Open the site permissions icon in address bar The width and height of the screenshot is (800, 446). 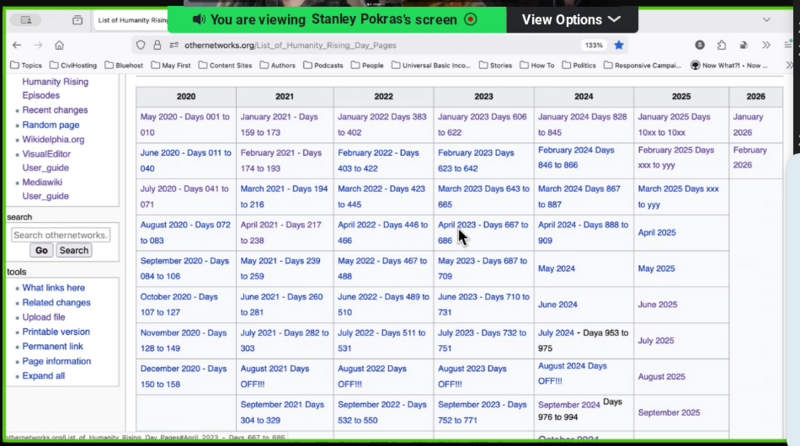(174, 45)
